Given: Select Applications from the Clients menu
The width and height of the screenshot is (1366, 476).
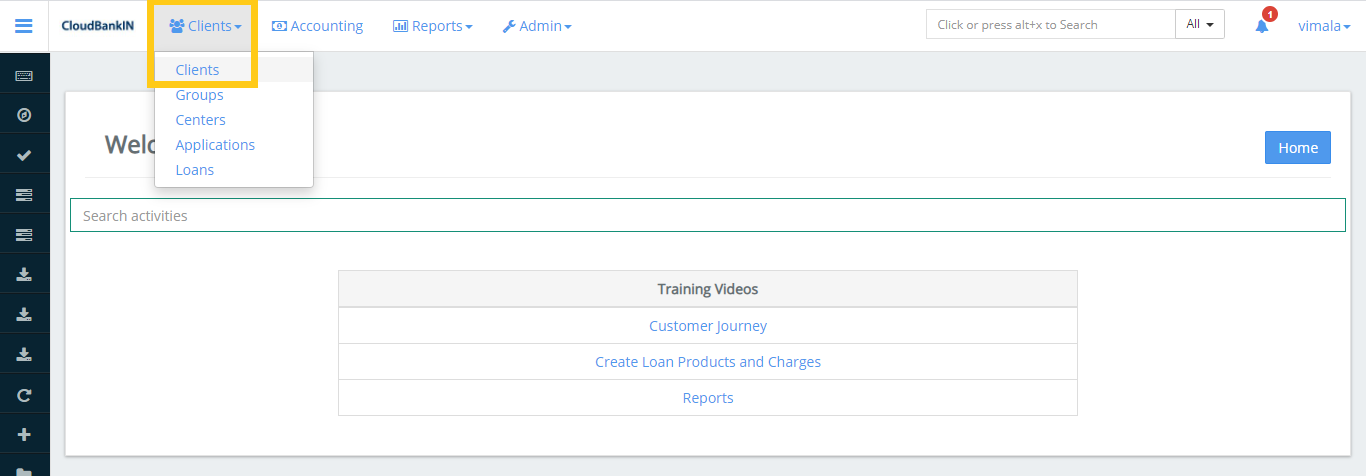Looking at the screenshot, I should click(215, 145).
